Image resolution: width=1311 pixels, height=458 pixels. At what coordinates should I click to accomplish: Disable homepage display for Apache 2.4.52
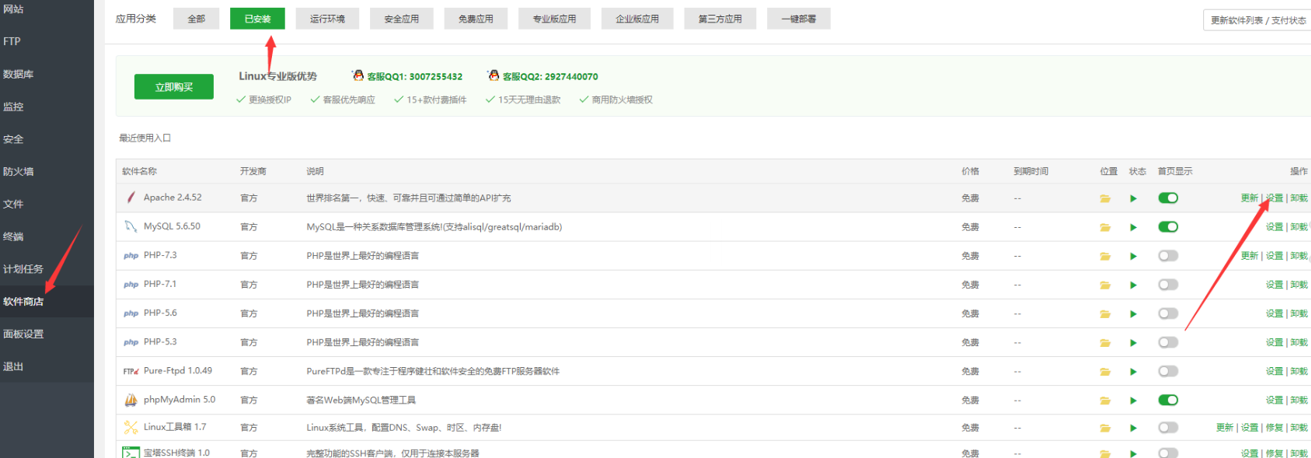[x=1168, y=198]
